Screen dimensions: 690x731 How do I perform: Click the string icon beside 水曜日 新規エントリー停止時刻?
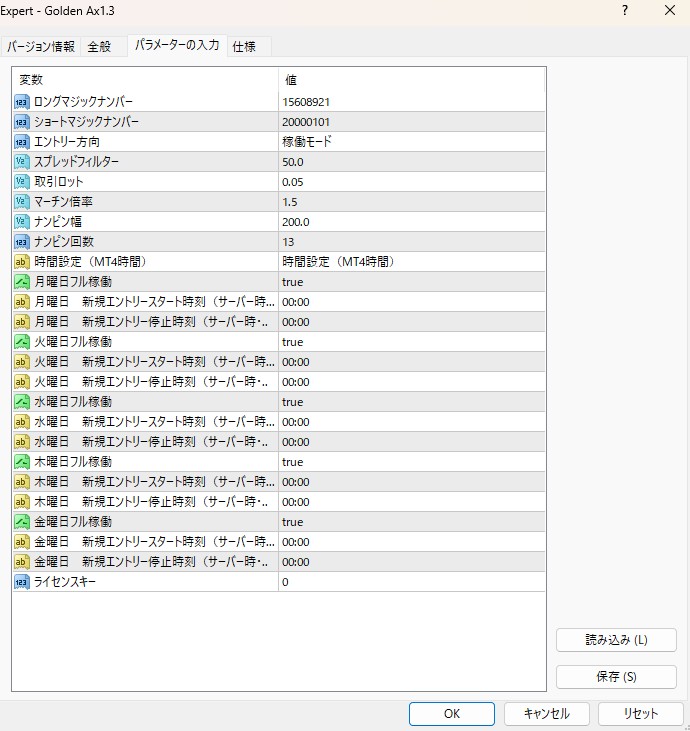click(21, 442)
